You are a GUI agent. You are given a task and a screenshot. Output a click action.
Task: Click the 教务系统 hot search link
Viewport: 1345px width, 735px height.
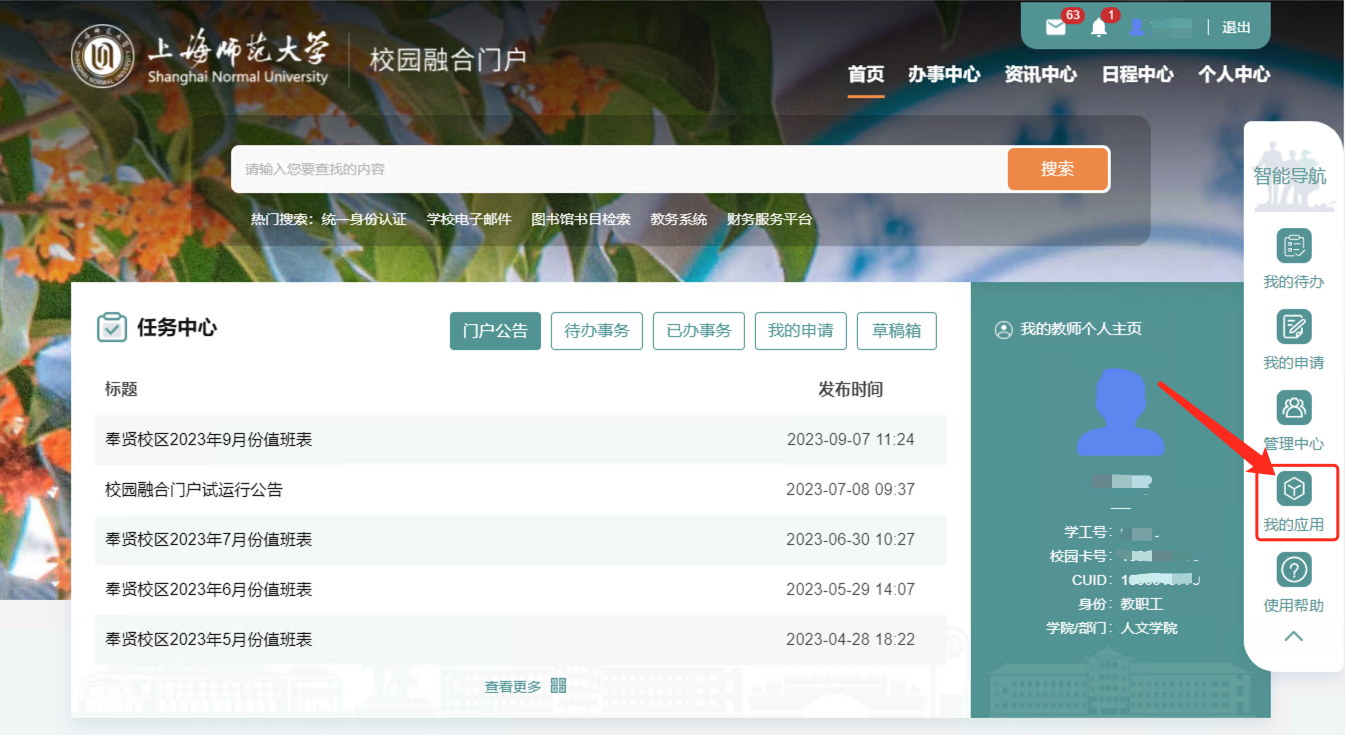(x=678, y=219)
